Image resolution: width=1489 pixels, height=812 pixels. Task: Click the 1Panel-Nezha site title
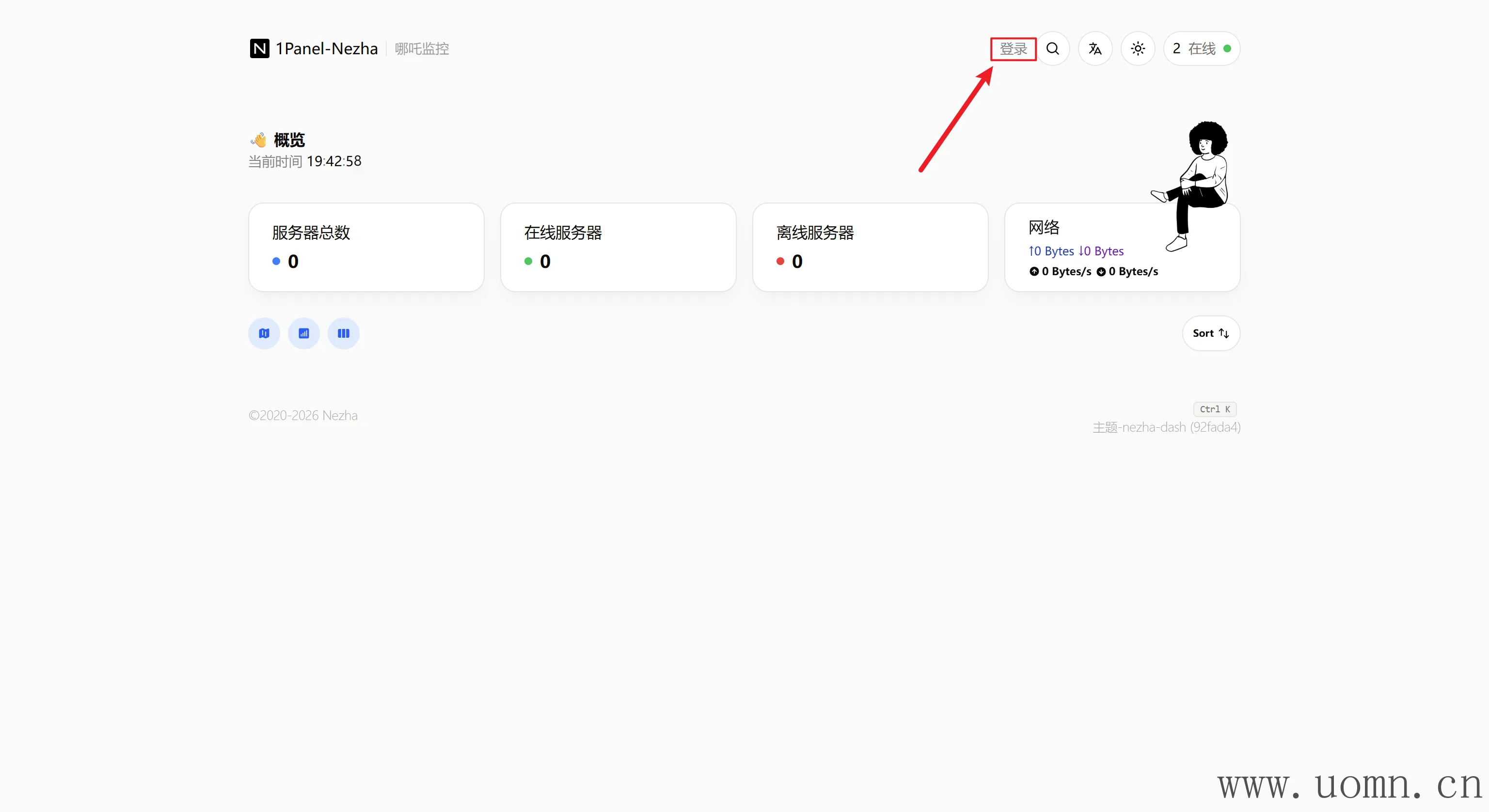point(327,48)
